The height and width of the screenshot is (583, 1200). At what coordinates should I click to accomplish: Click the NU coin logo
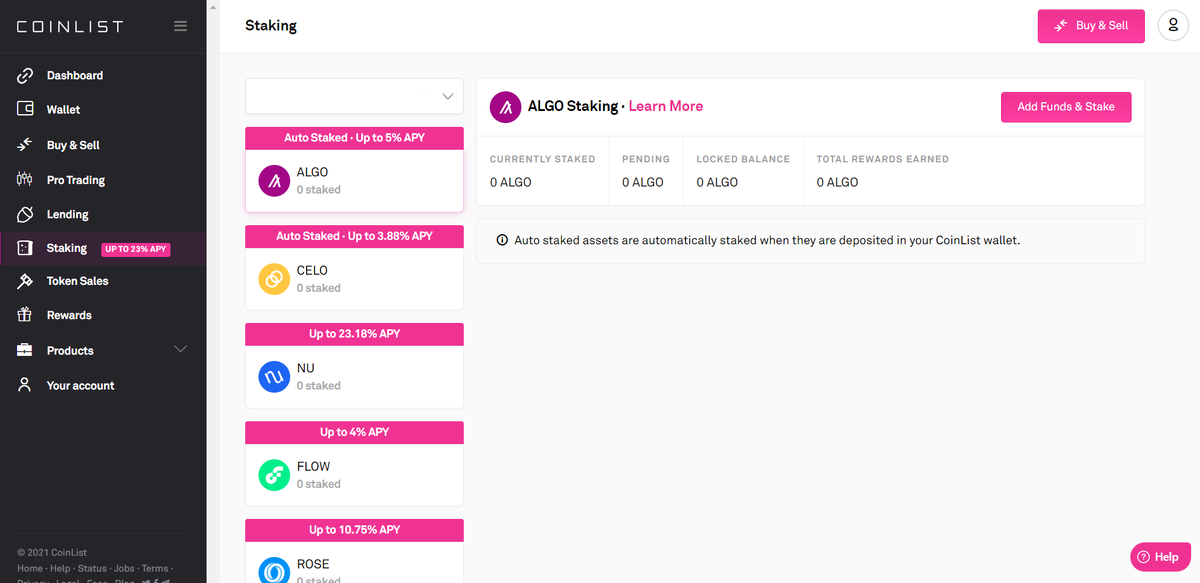pyautogui.click(x=274, y=377)
